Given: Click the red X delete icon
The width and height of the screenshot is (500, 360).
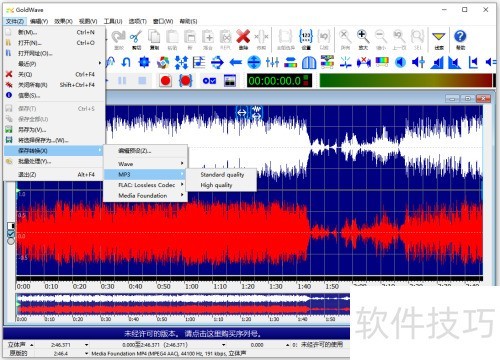Looking at the screenshot, I should click(x=243, y=37).
